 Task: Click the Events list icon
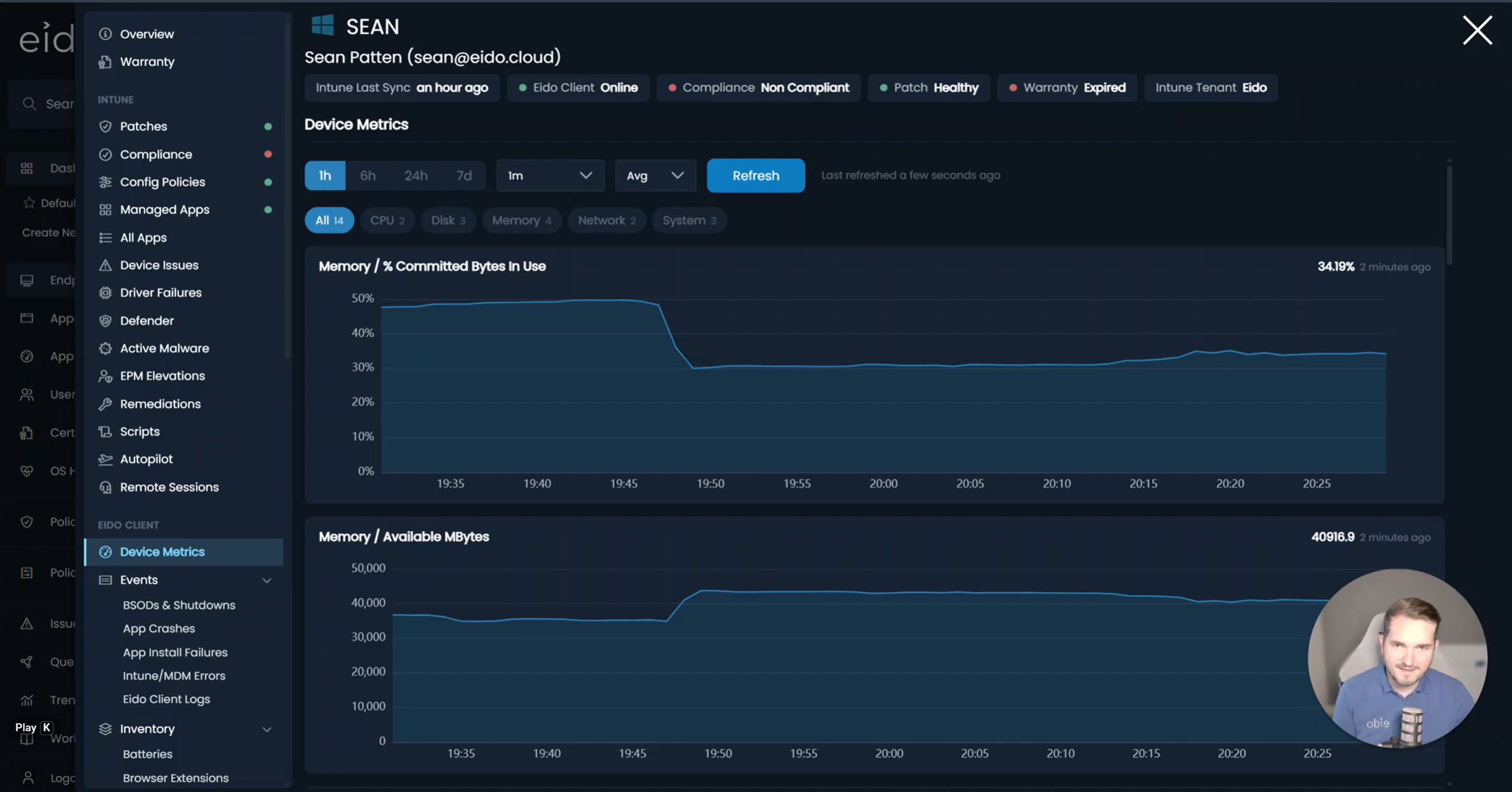[105, 580]
